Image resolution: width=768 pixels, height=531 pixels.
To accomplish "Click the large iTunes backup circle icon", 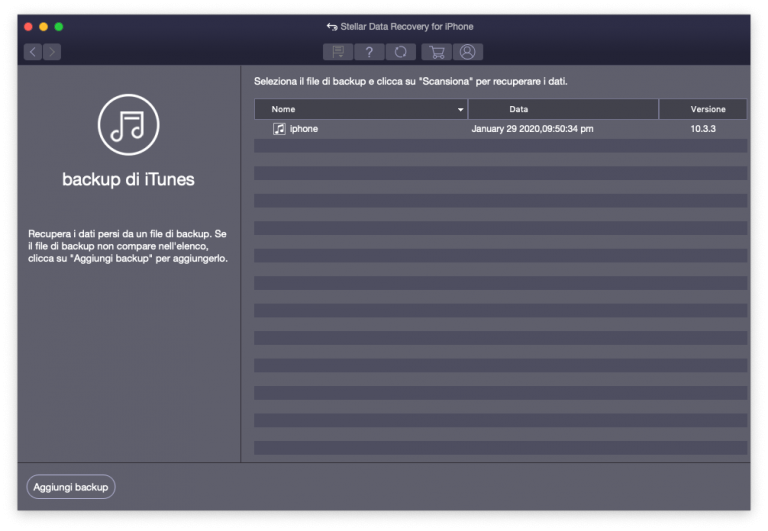I will coord(128,125).
